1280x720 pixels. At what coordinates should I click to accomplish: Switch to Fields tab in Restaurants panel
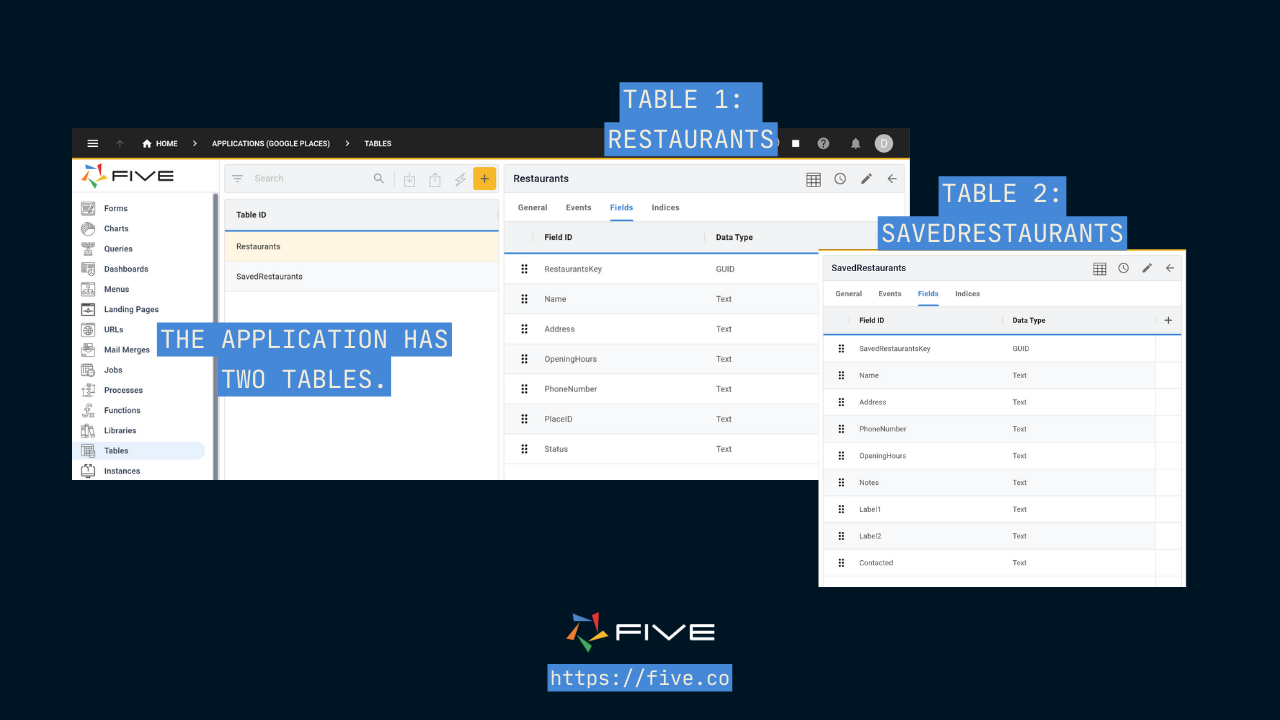click(621, 208)
